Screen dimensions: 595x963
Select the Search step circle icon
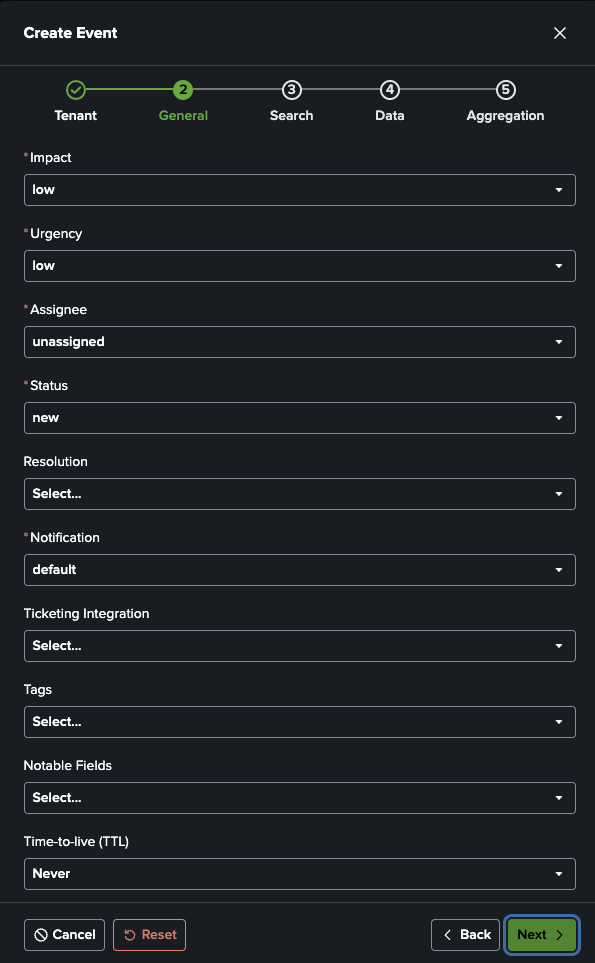tap(291, 89)
